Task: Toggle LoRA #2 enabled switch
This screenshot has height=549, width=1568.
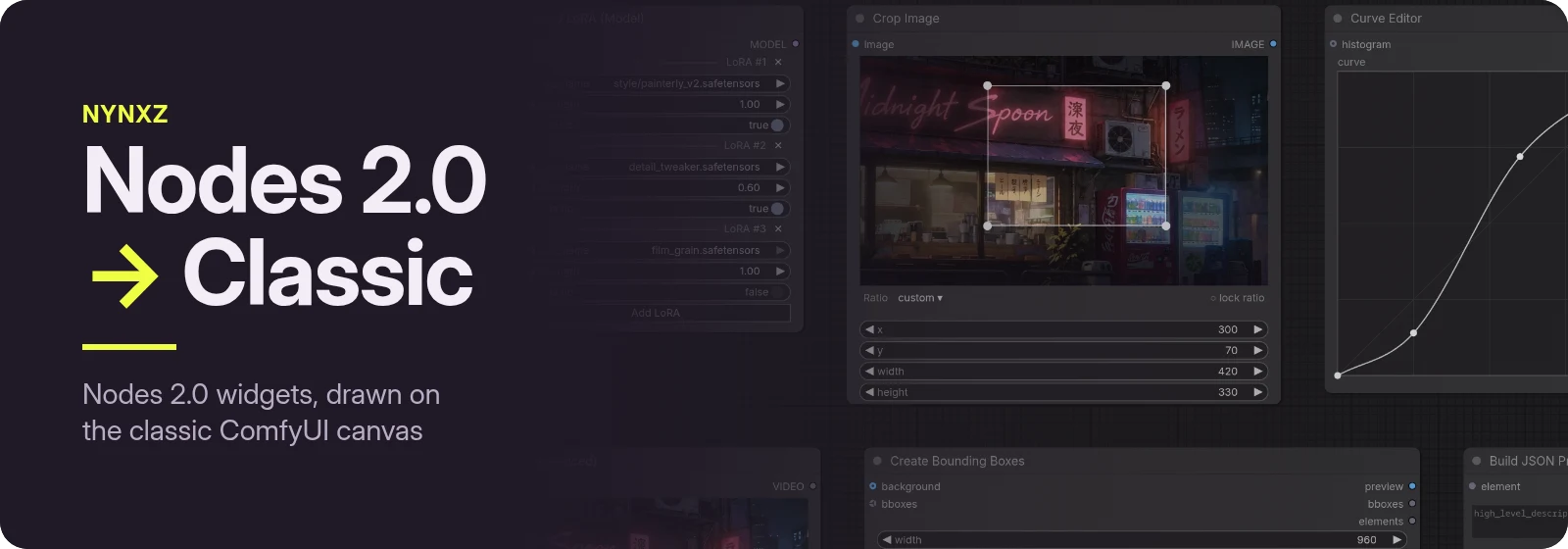Action: (x=777, y=209)
